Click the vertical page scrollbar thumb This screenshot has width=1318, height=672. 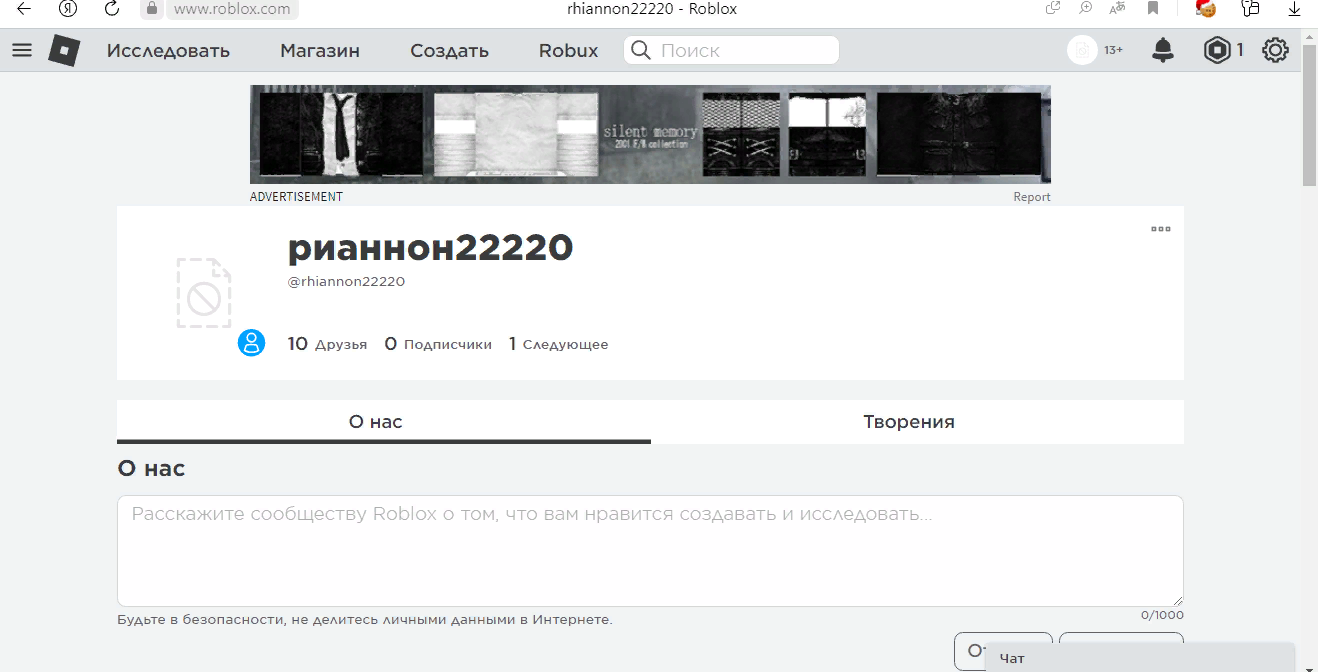pyautogui.click(x=1309, y=115)
